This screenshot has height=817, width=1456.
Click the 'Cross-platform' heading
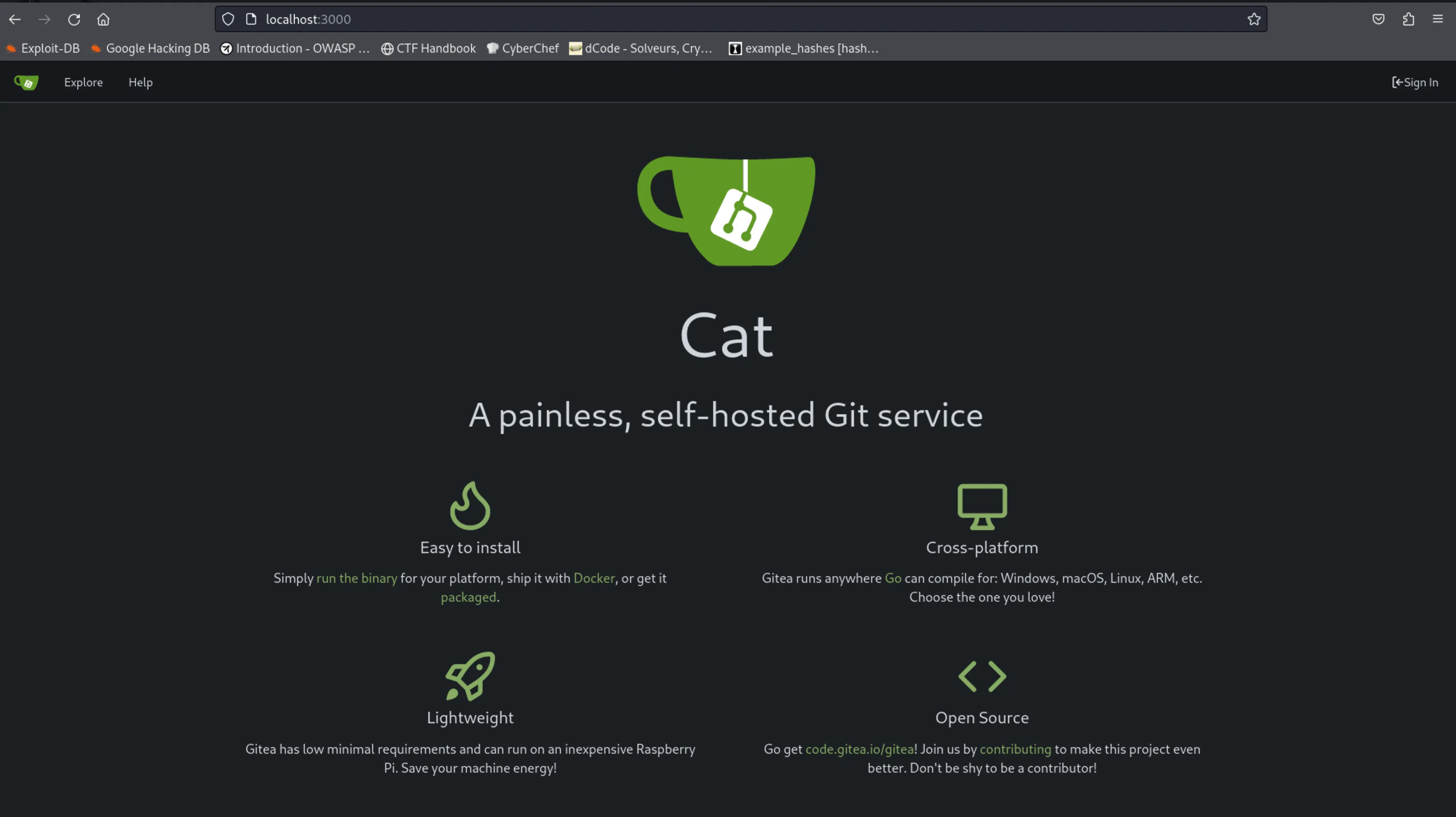click(982, 548)
